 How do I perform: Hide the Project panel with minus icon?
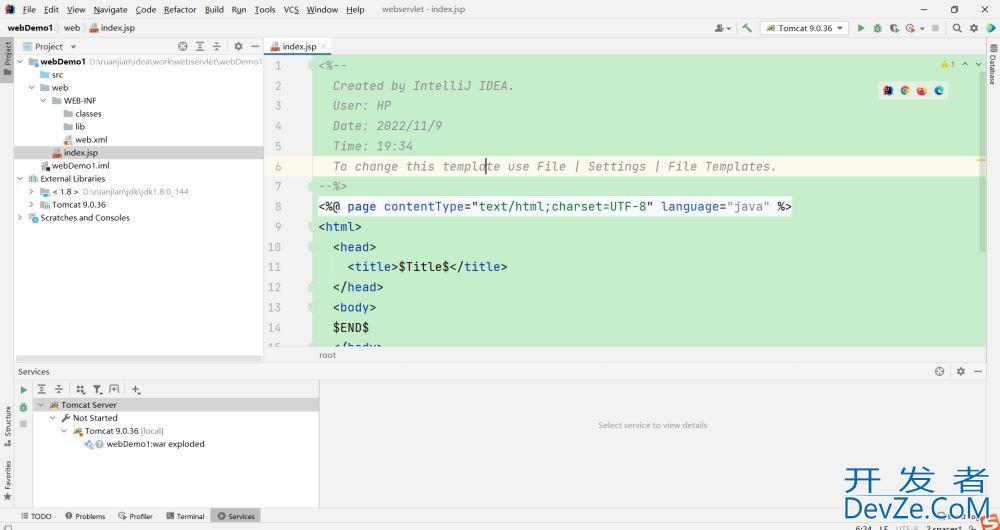[255, 47]
